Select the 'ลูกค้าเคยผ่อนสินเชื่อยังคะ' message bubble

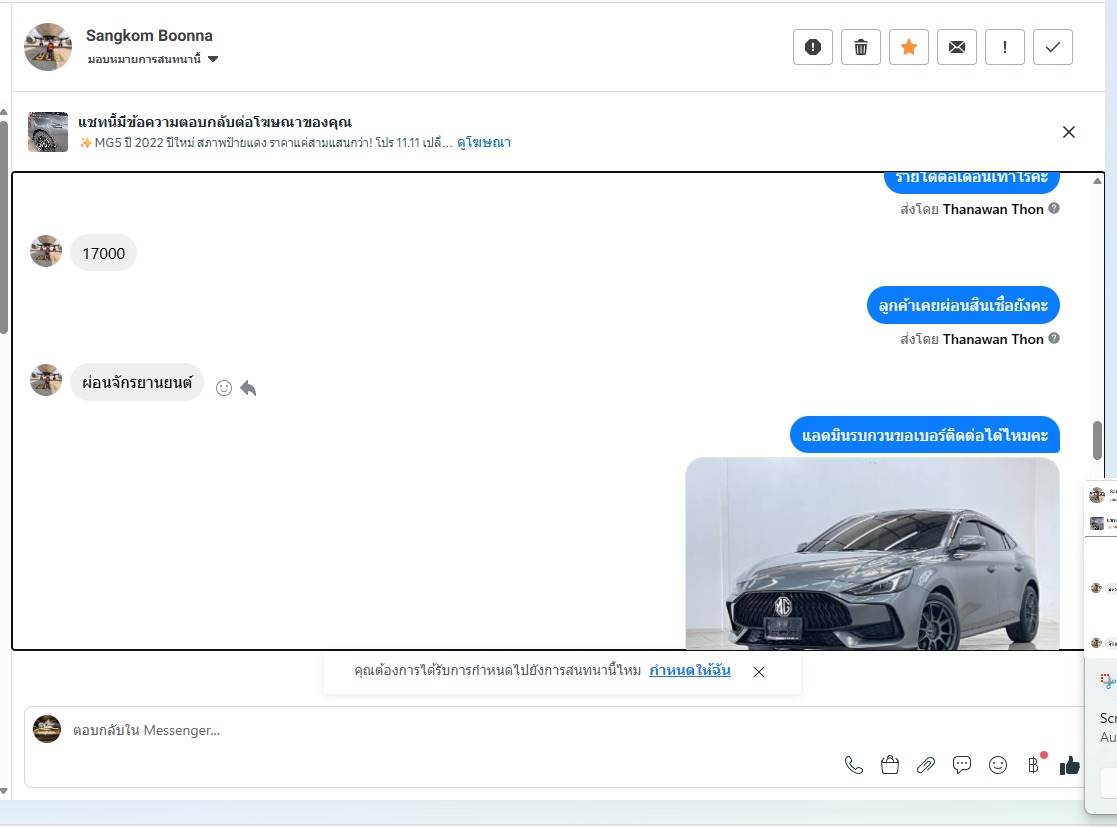pyautogui.click(x=963, y=306)
